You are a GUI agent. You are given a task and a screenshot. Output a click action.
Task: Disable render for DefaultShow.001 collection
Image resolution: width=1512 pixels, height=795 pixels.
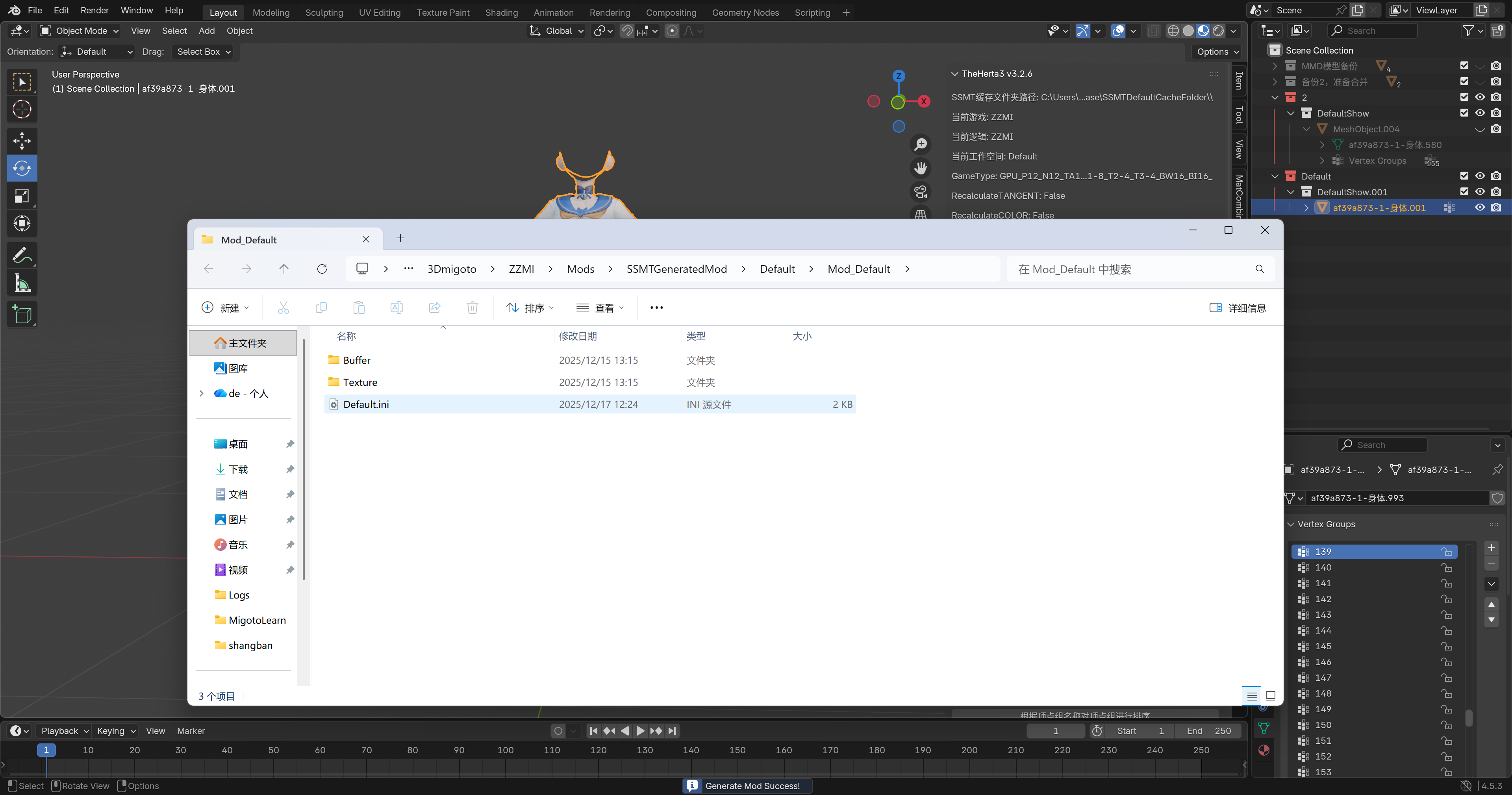tap(1496, 192)
